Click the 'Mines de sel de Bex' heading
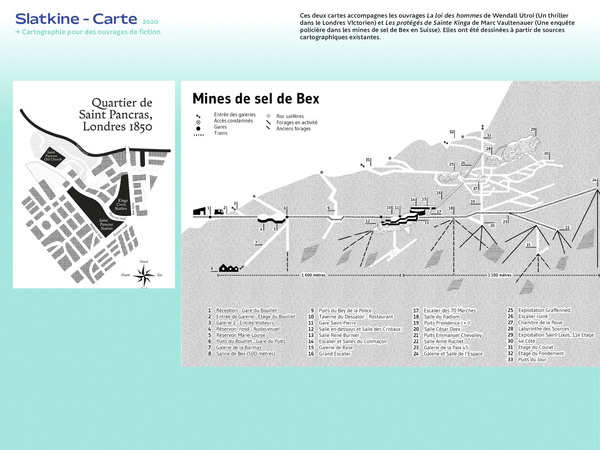Image resolution: width=600 pixels, height=450 pixels. pyautogui.click(x=256, y=99)
